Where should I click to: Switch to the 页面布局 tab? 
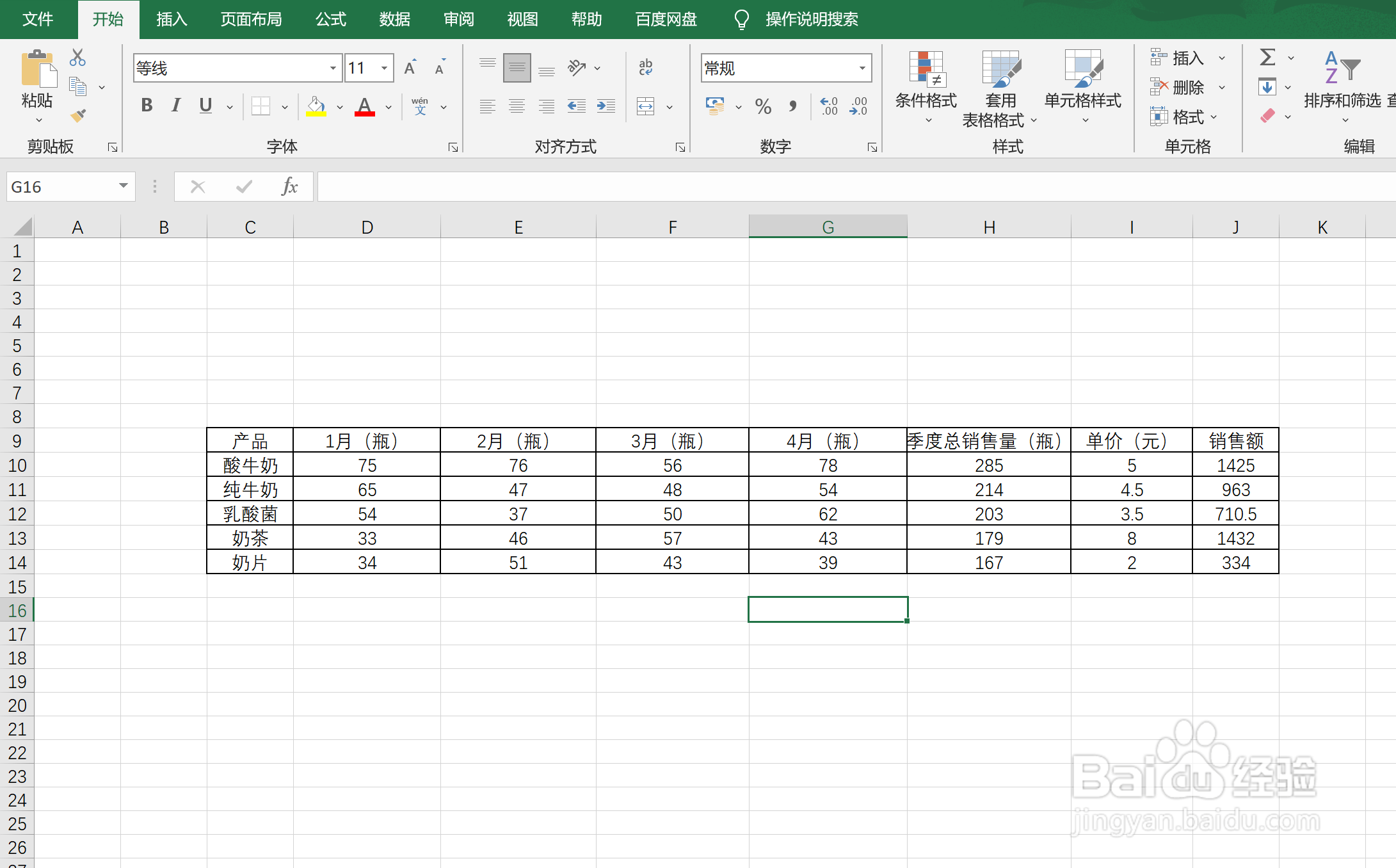(251, 19)
